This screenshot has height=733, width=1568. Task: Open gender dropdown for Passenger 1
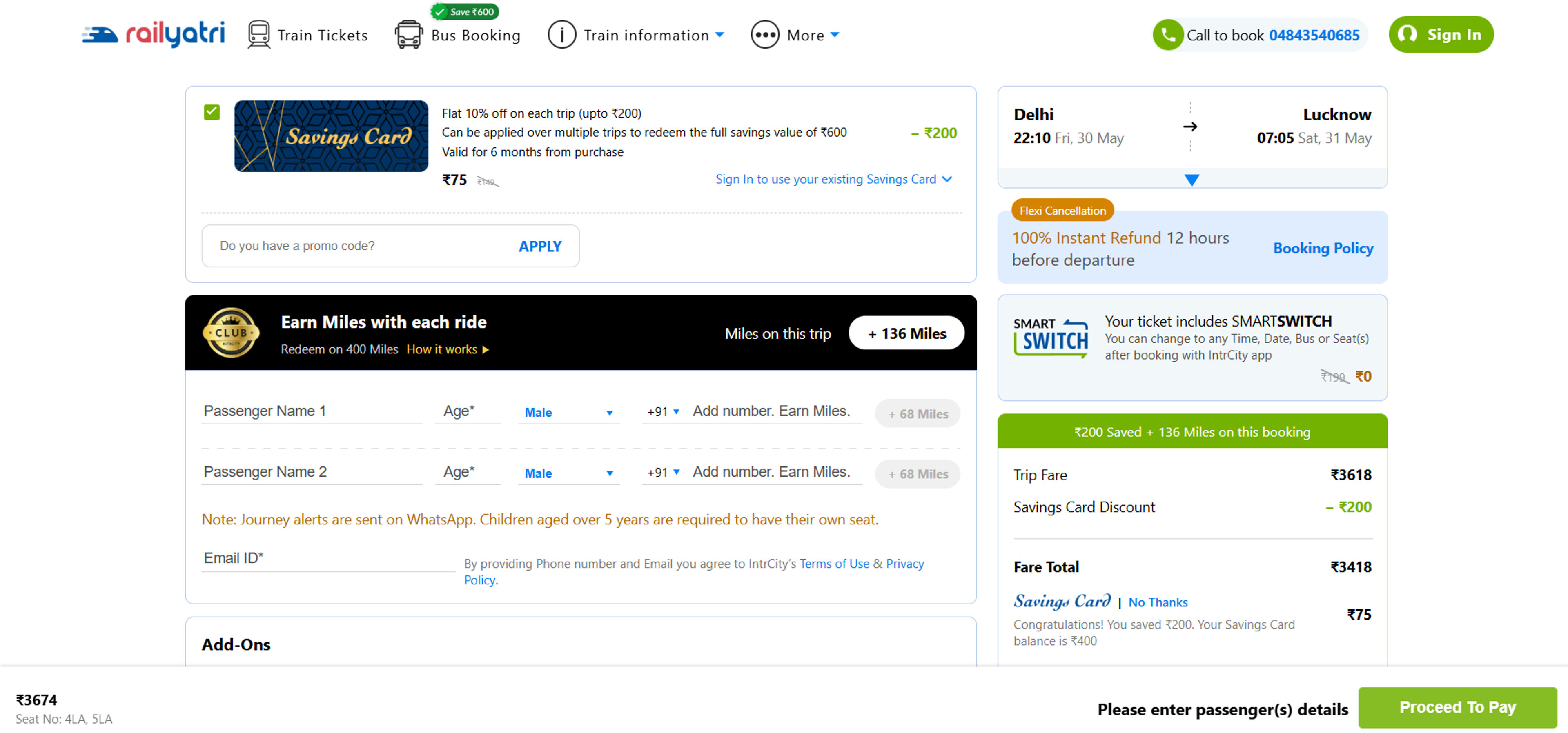568,413
